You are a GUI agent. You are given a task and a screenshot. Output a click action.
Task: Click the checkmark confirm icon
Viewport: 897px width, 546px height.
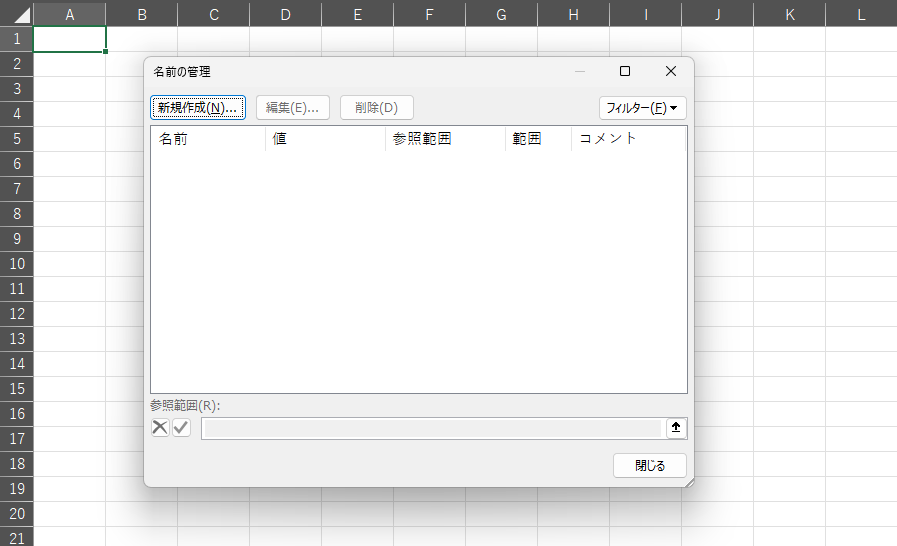(x=181, y=428)
